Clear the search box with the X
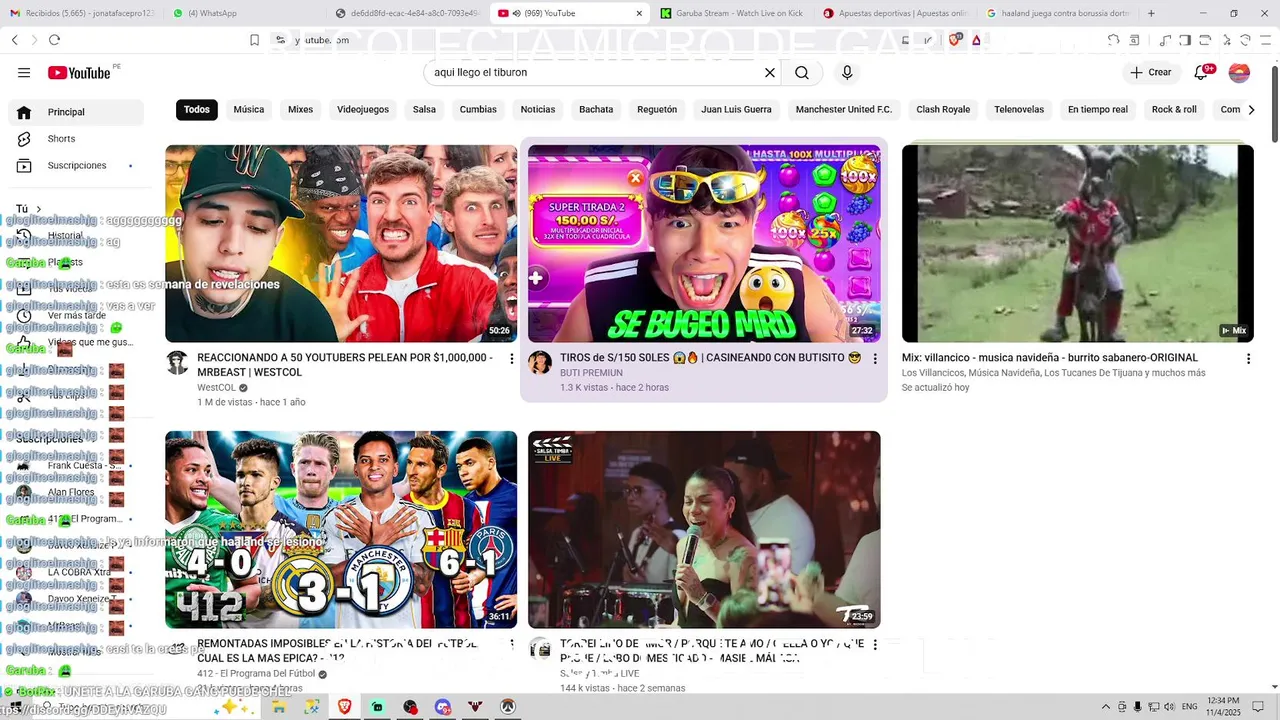 click(x=770, y=72)
